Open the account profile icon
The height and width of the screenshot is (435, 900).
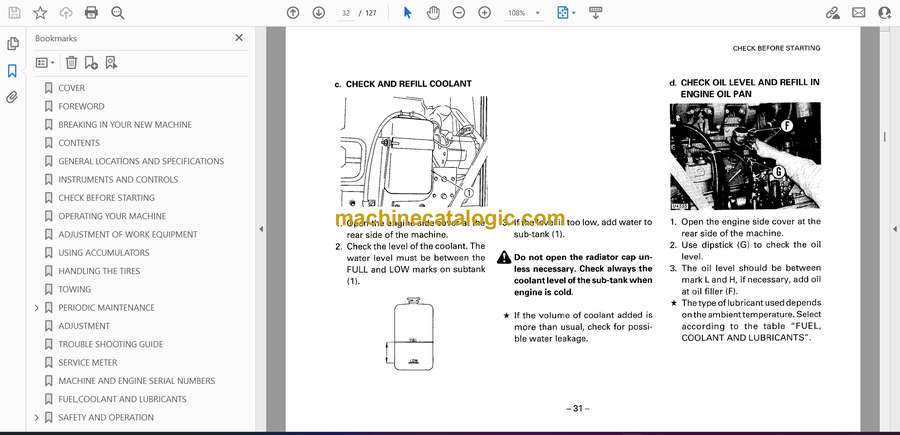tap(885, 13)
